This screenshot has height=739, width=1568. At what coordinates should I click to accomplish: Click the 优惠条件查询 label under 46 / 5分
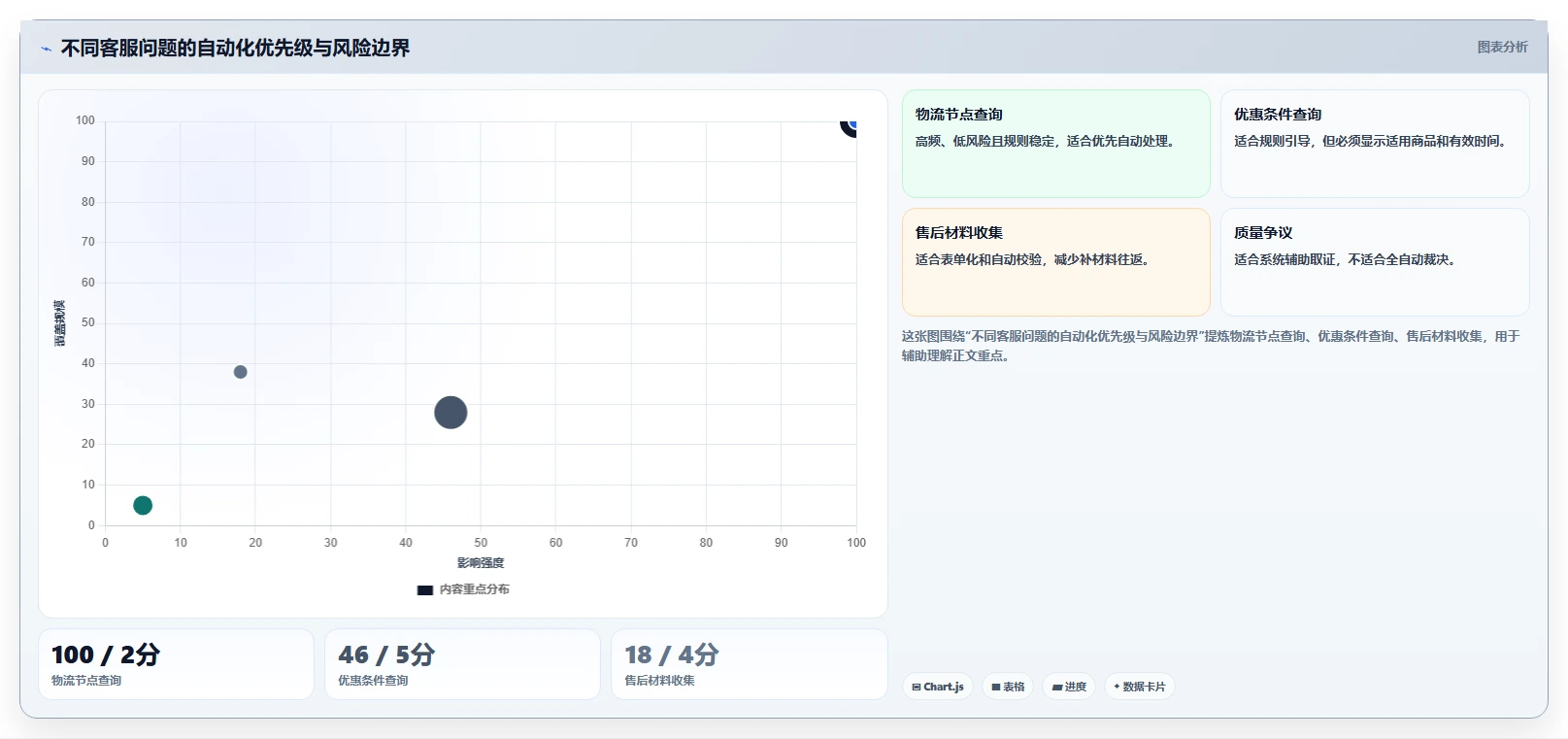[x=373, y=681]
